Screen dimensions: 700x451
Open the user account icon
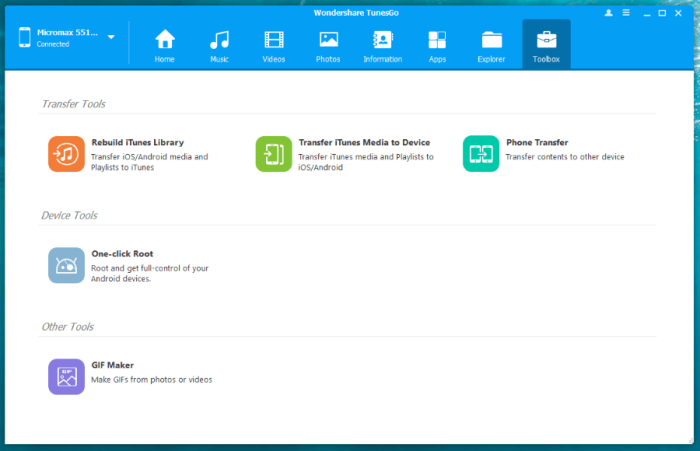[608, 13]
